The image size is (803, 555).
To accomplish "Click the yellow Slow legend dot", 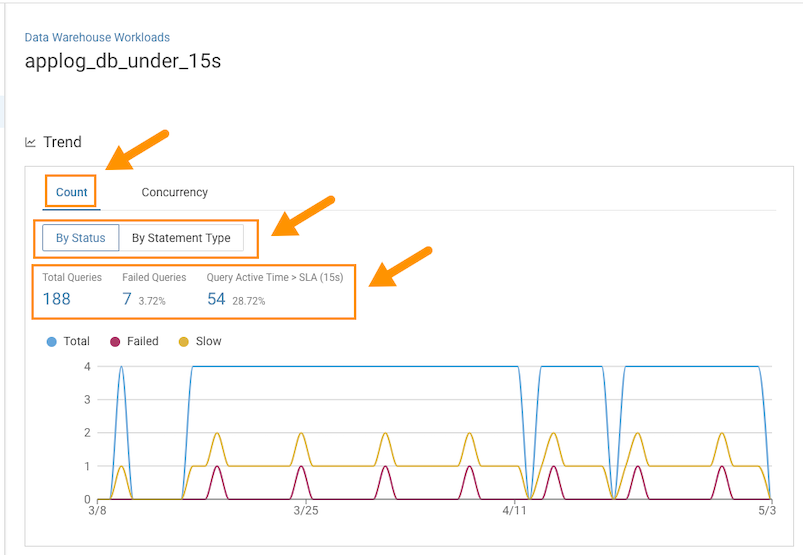I will [x=183, y=341].
